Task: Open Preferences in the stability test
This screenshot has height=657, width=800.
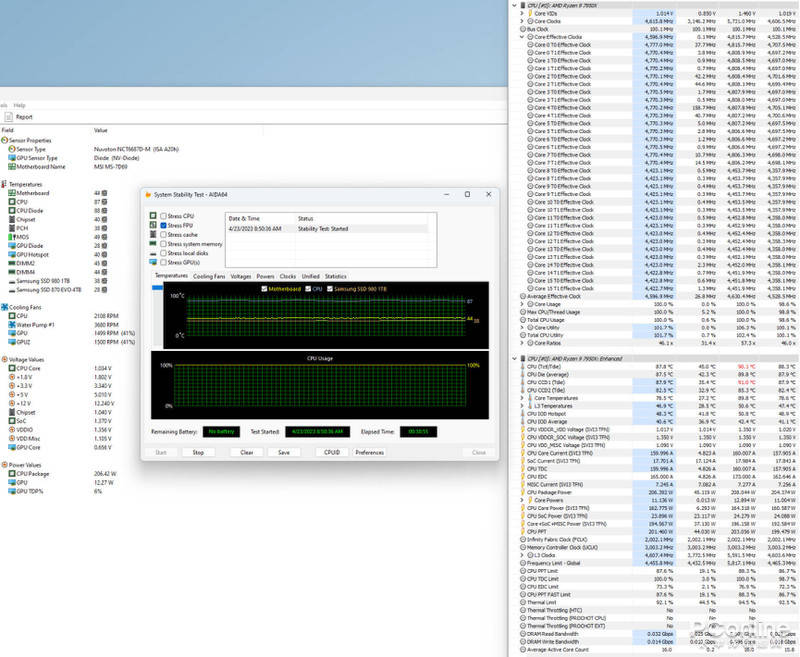Action: point(369,452)
